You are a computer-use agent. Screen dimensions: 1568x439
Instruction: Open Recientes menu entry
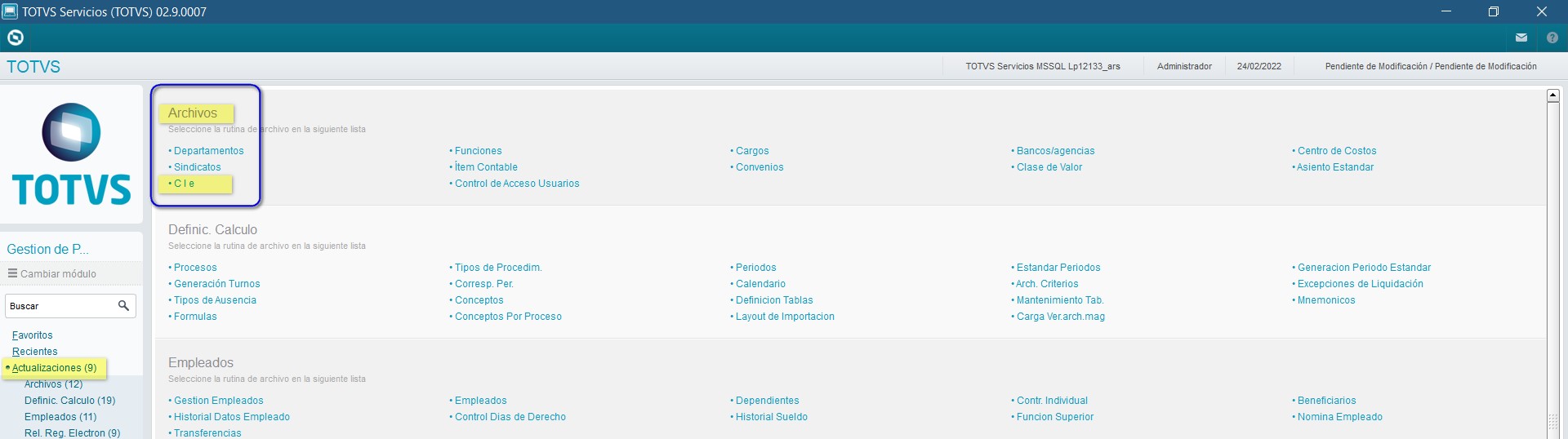[35, 352]
